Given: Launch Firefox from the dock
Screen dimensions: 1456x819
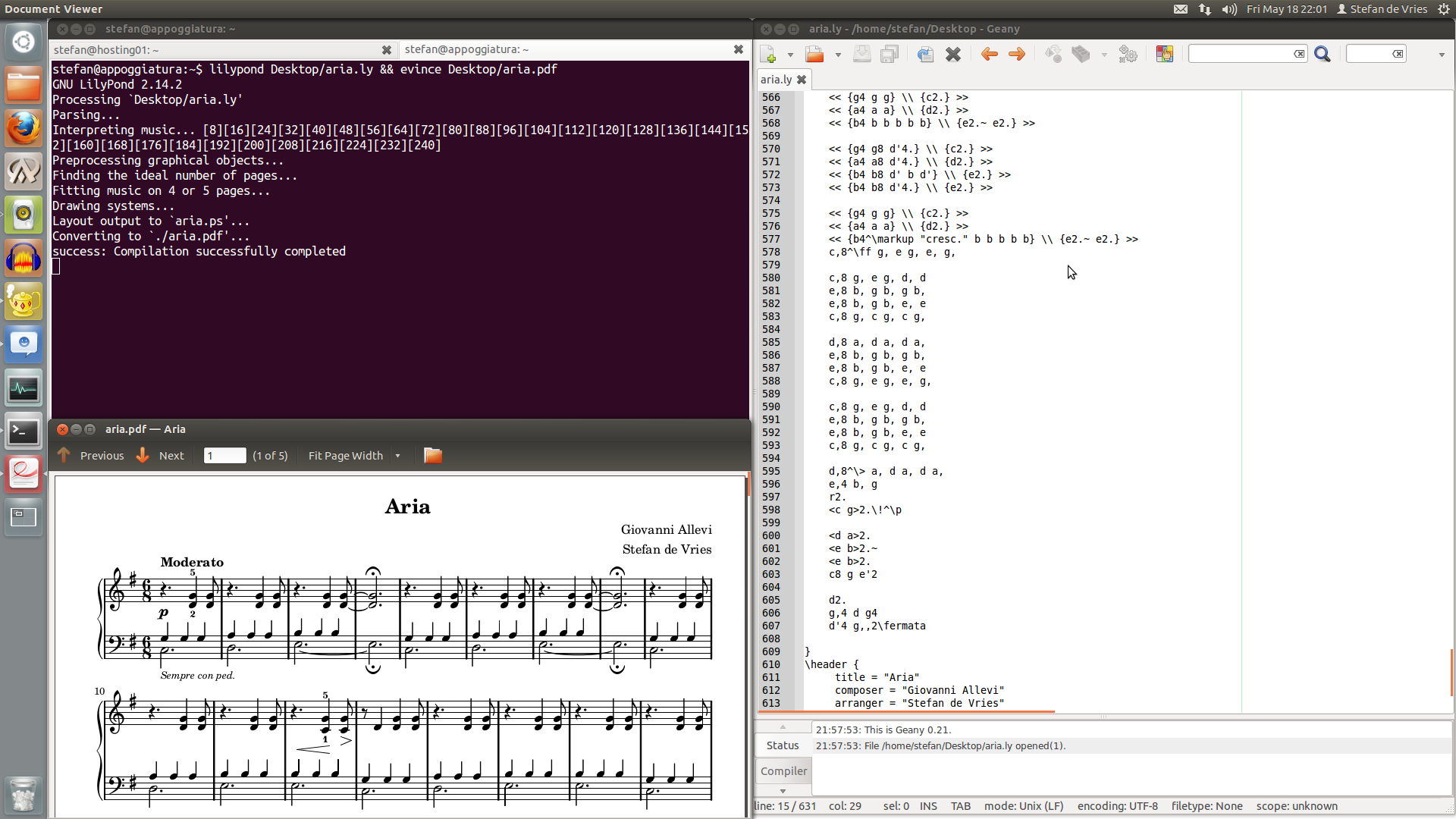Looking at the screenshot, I should tap(24, 128).
